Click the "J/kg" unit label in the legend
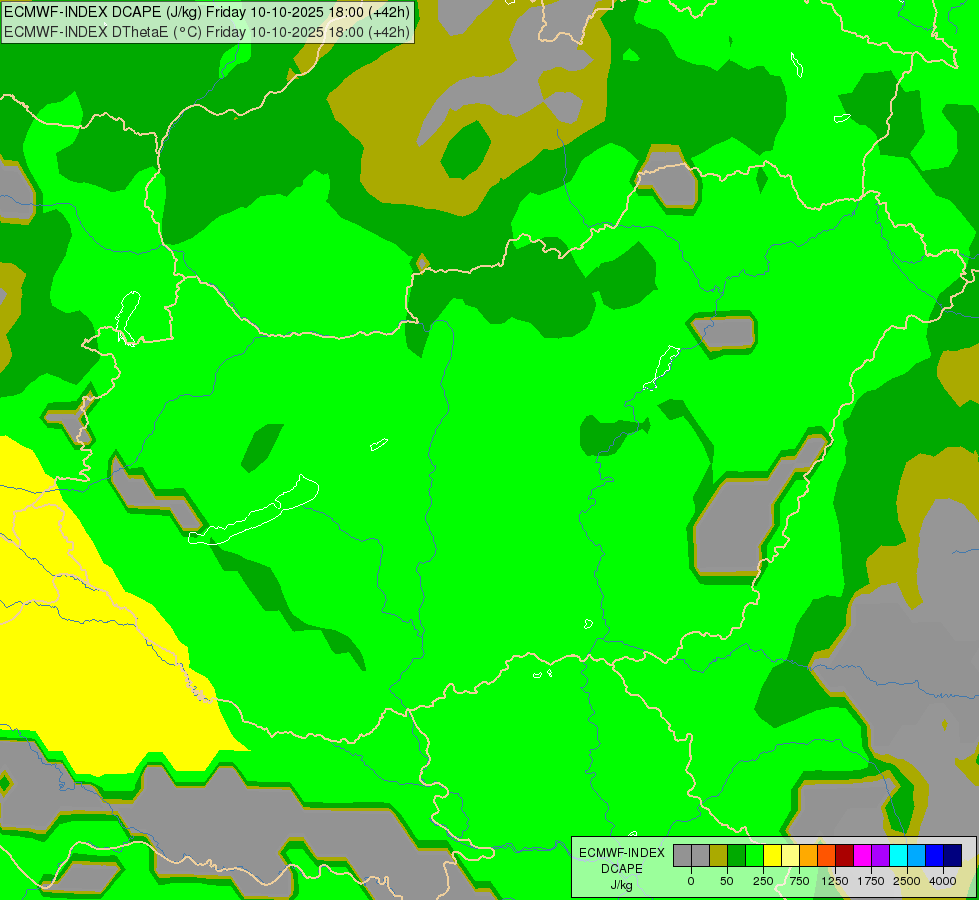This screenshot has width=979, height=900. (621, 884)
